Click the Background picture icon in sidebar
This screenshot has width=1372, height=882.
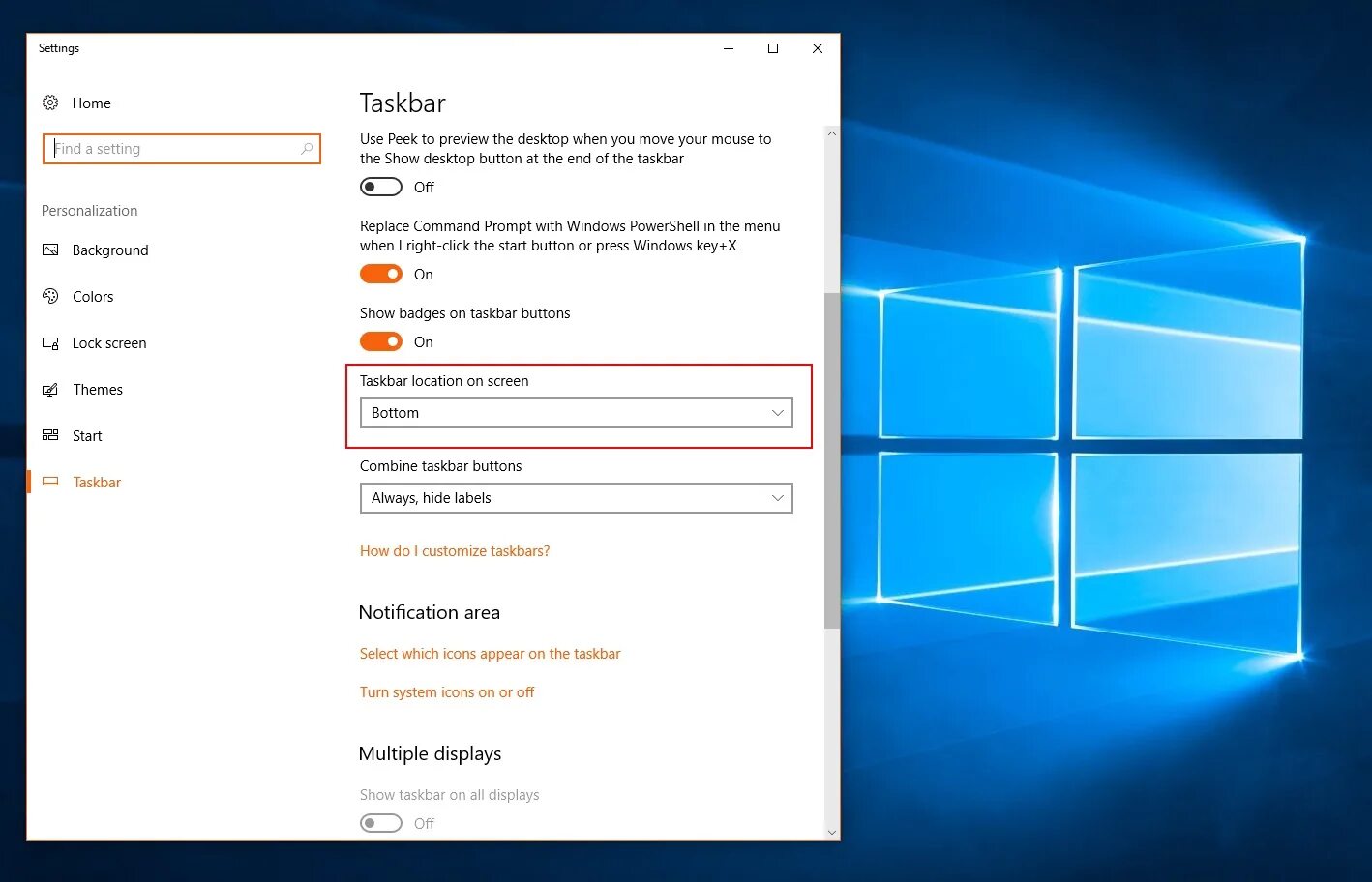click(50, 250)
